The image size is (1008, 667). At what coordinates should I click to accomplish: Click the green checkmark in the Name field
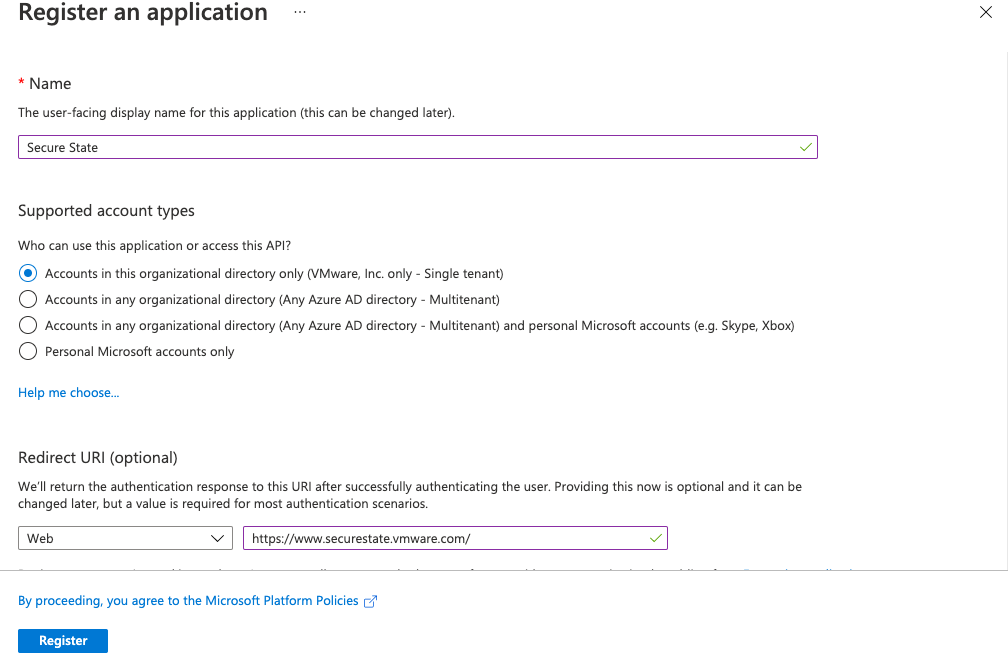coord(805,146)
